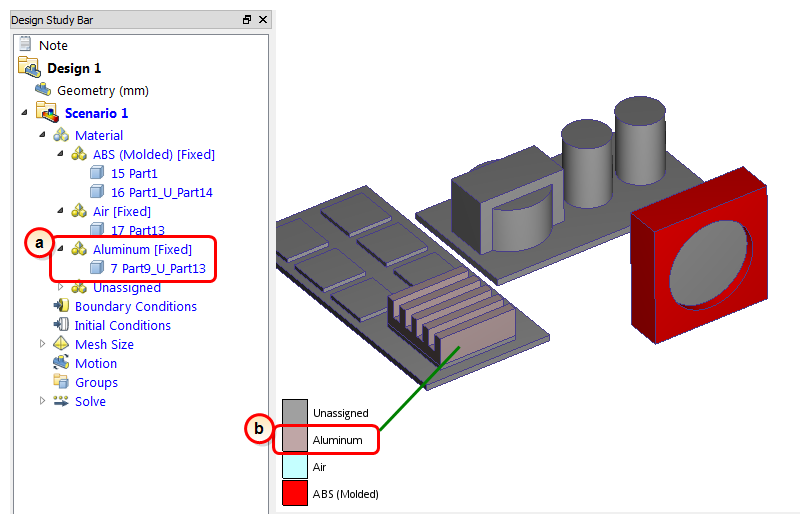Click the Initial Conditions icon

click(x=61, y=325)
